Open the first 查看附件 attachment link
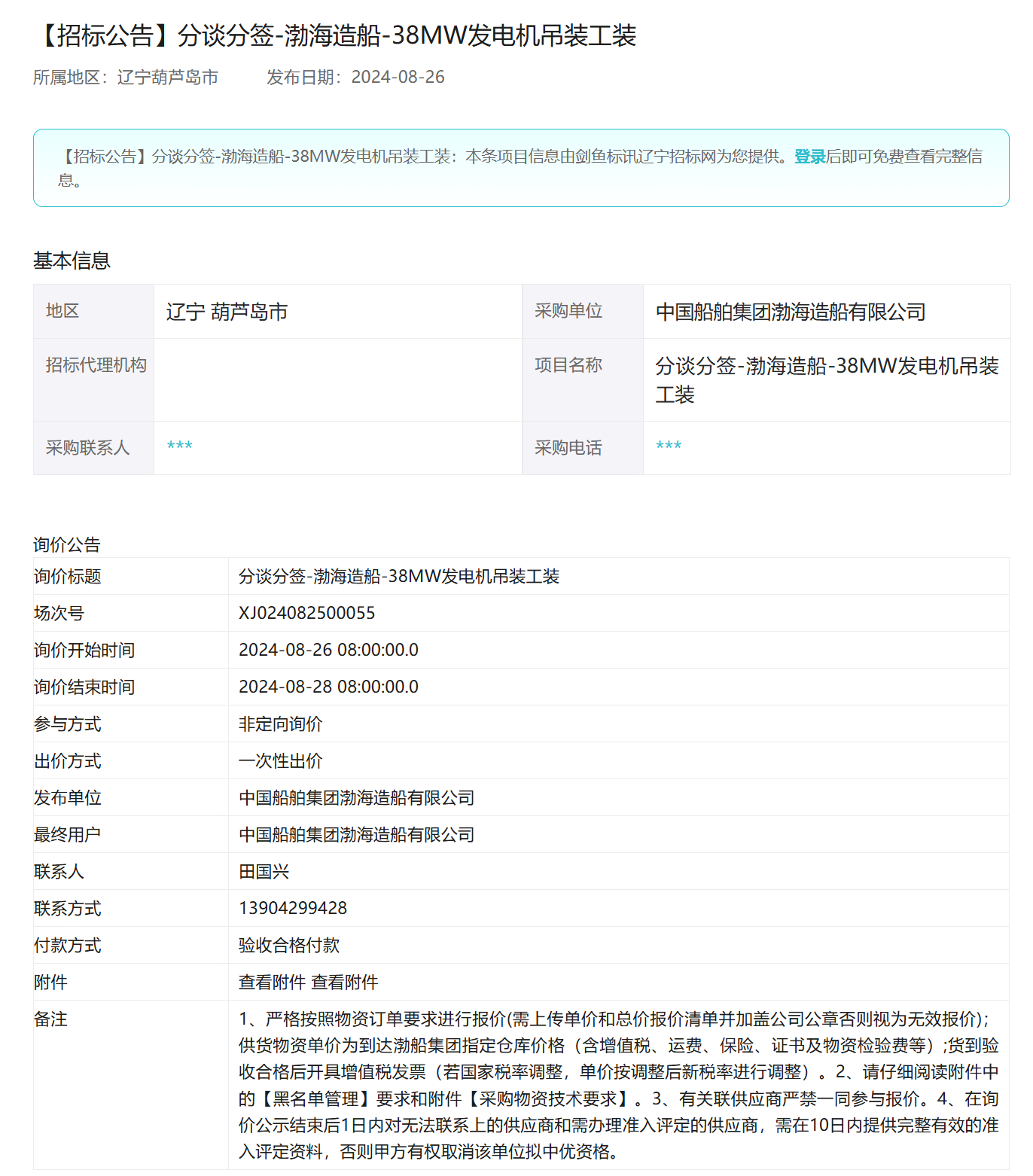 point(272,982)
